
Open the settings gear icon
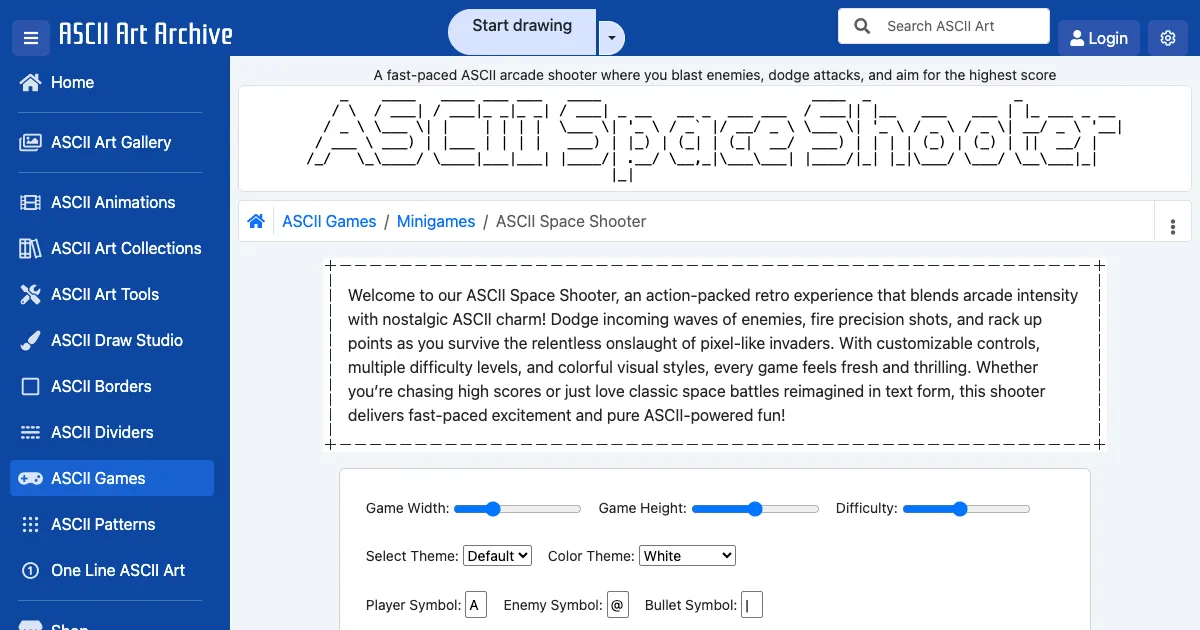1168,38
